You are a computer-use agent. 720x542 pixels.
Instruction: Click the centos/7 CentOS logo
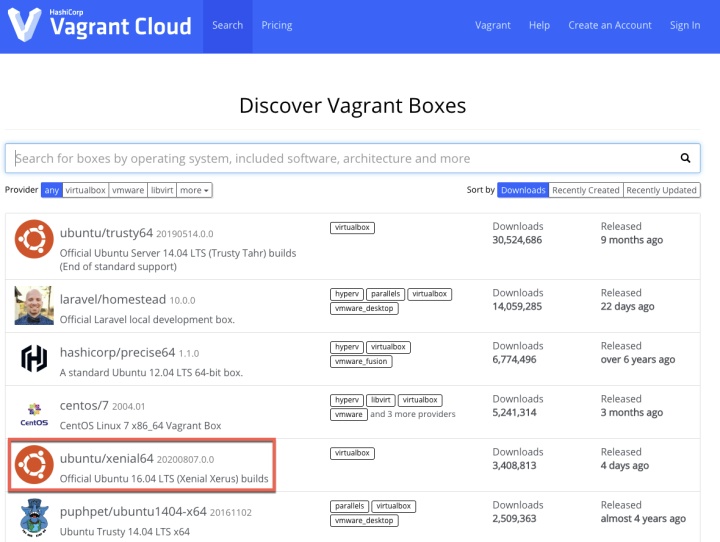click(x=34, y=414)
